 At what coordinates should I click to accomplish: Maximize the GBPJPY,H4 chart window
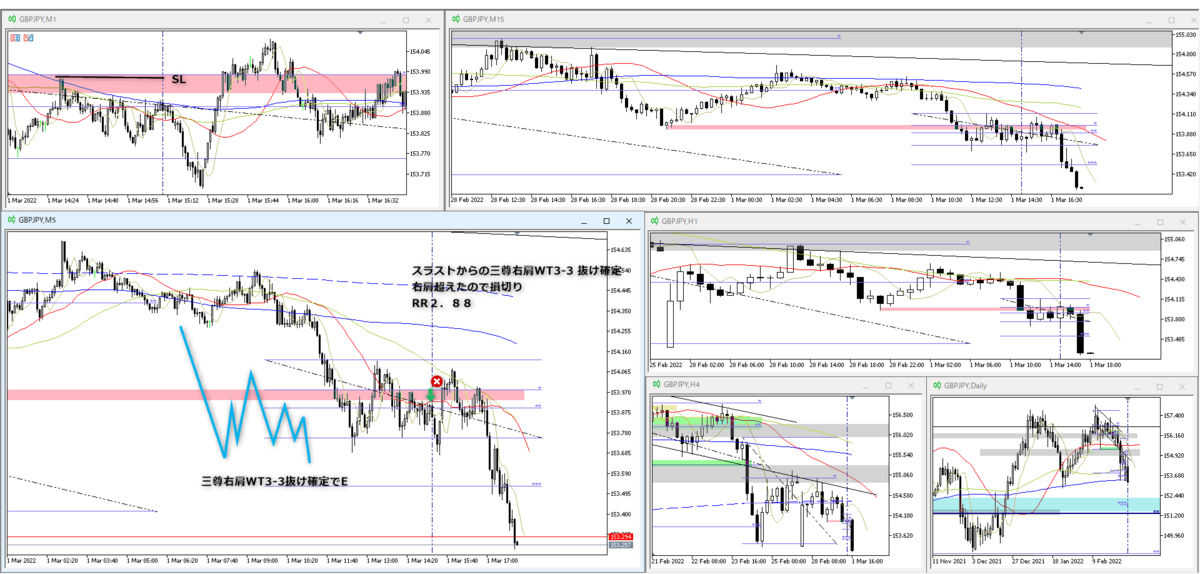click(889, 384)
